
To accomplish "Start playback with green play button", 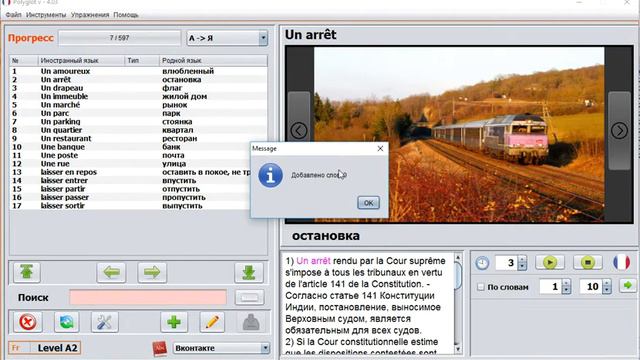I will pos(549,262).
